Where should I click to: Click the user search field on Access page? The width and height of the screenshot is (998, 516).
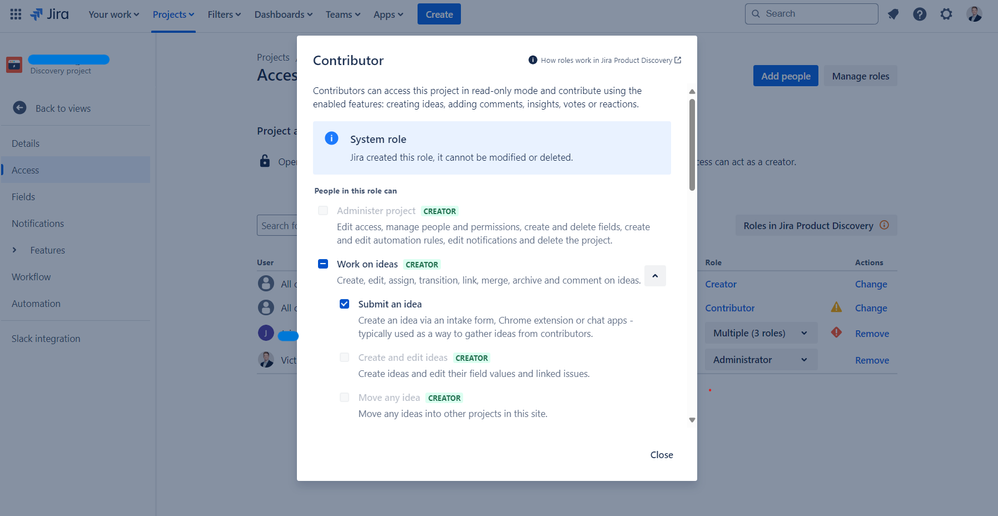coord(277,225)
